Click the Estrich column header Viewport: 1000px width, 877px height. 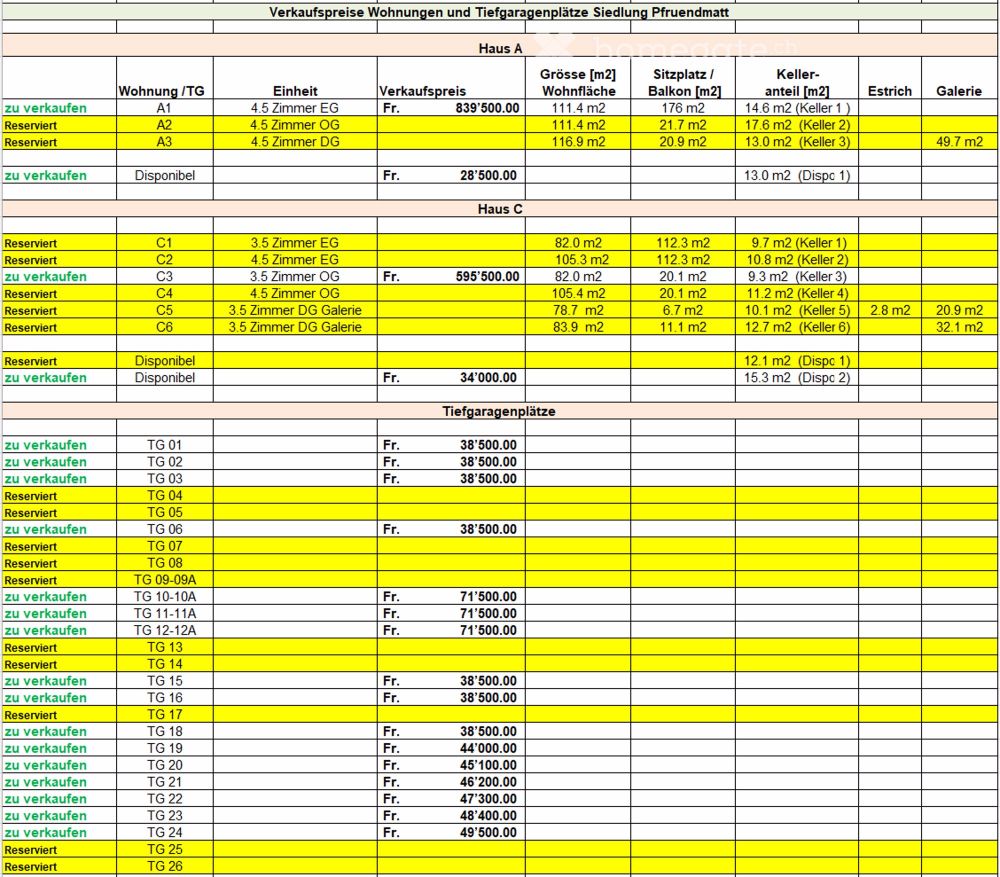point(889,91)
